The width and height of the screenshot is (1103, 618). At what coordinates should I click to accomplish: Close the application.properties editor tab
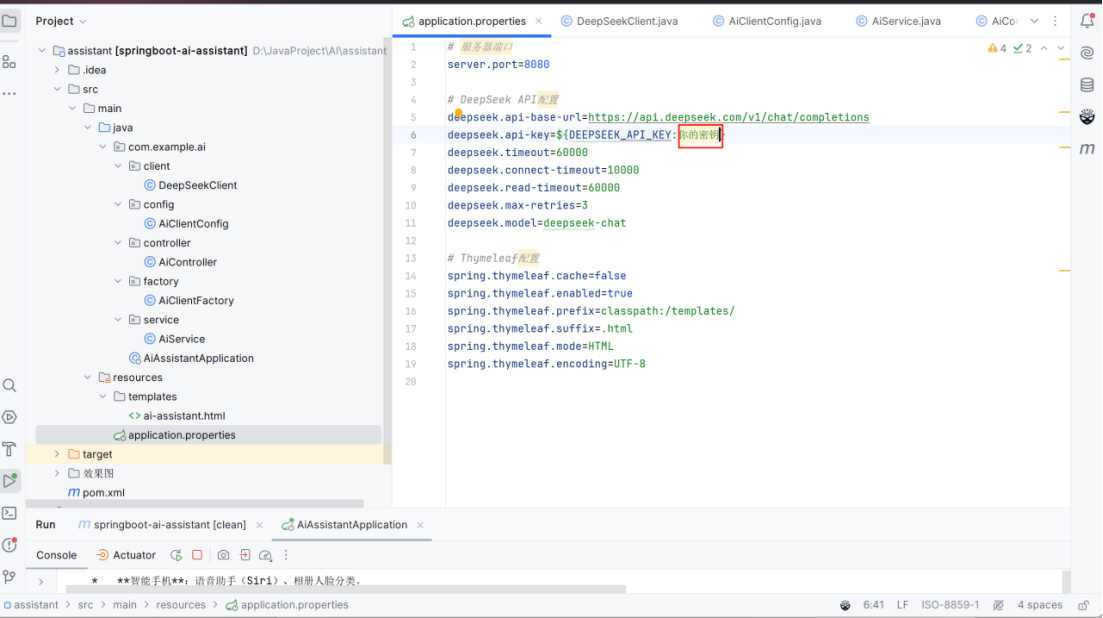click(538, 21)
